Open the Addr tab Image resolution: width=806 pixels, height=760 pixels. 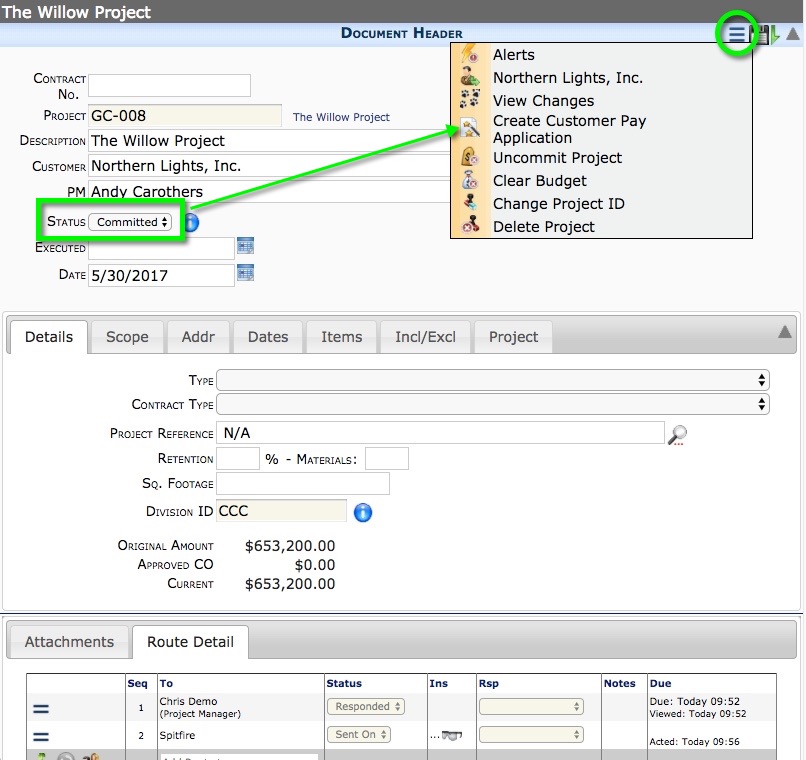[x=198, y=337]
